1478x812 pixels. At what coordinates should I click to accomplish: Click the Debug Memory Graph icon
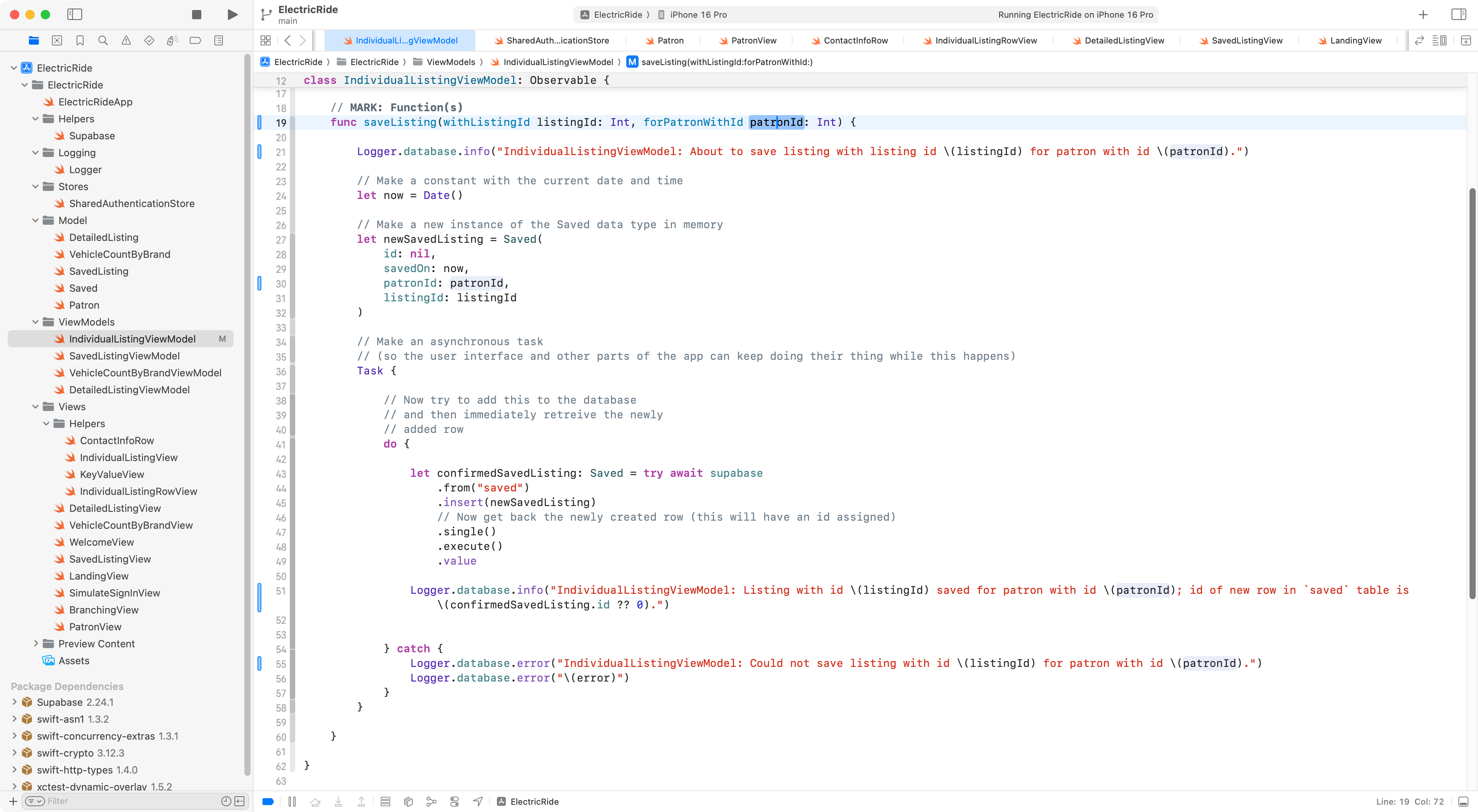coord(431,802)
